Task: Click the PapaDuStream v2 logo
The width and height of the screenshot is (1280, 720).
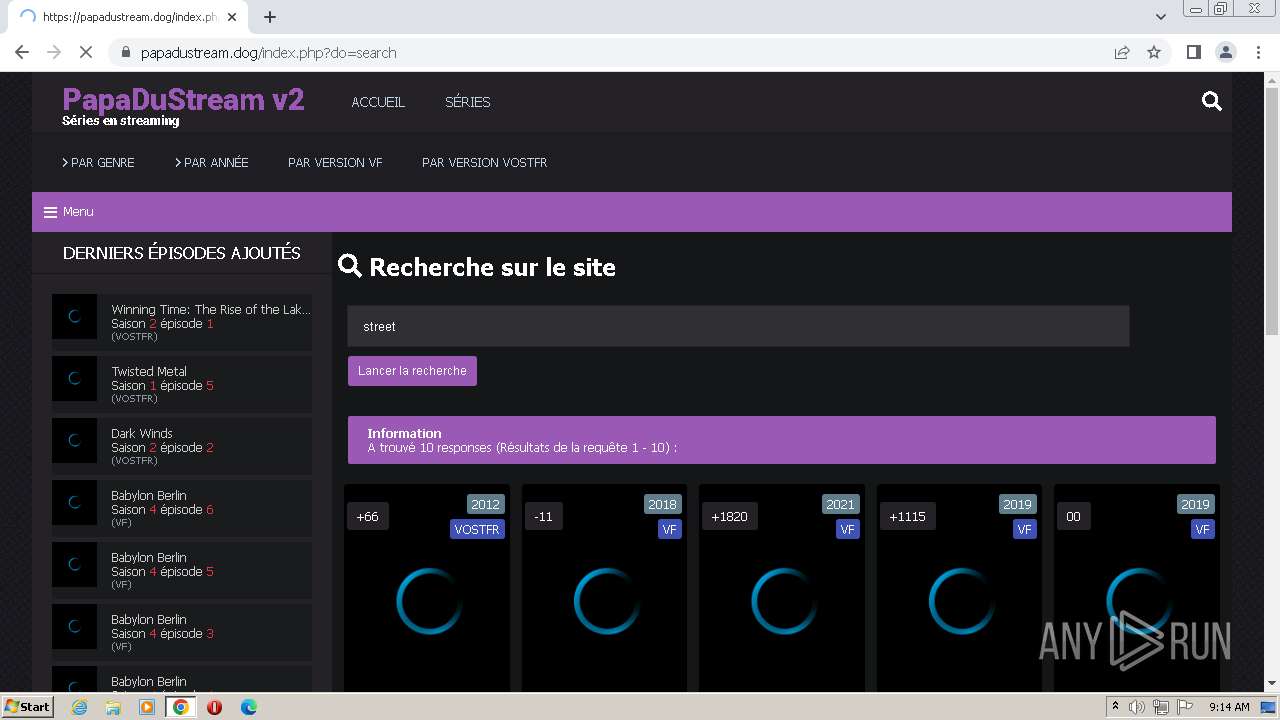Action: [183, 100]
